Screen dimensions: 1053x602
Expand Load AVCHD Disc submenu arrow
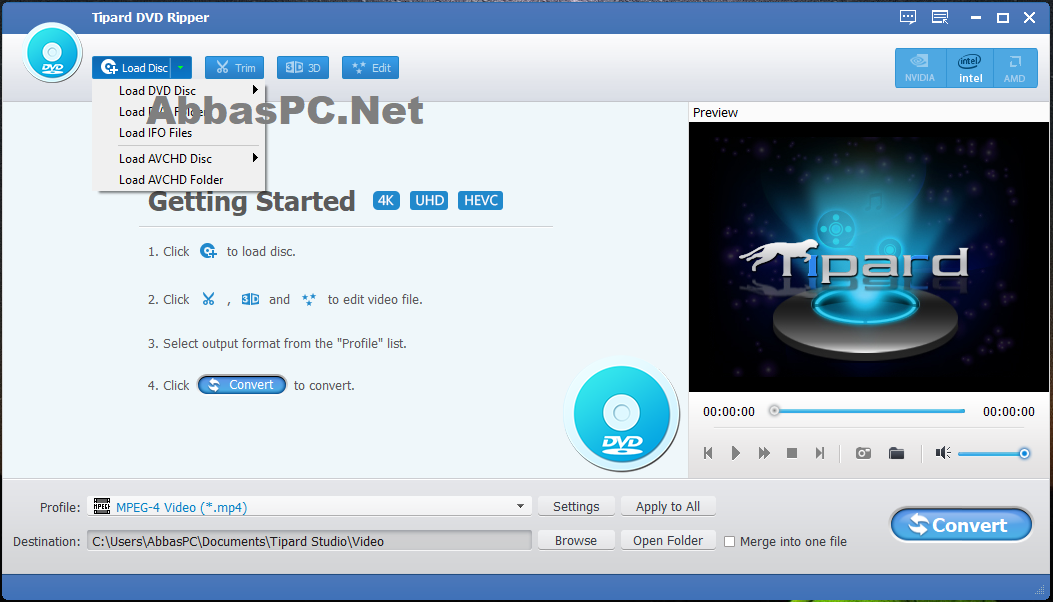pyautogui.click(x=255, y=158)
